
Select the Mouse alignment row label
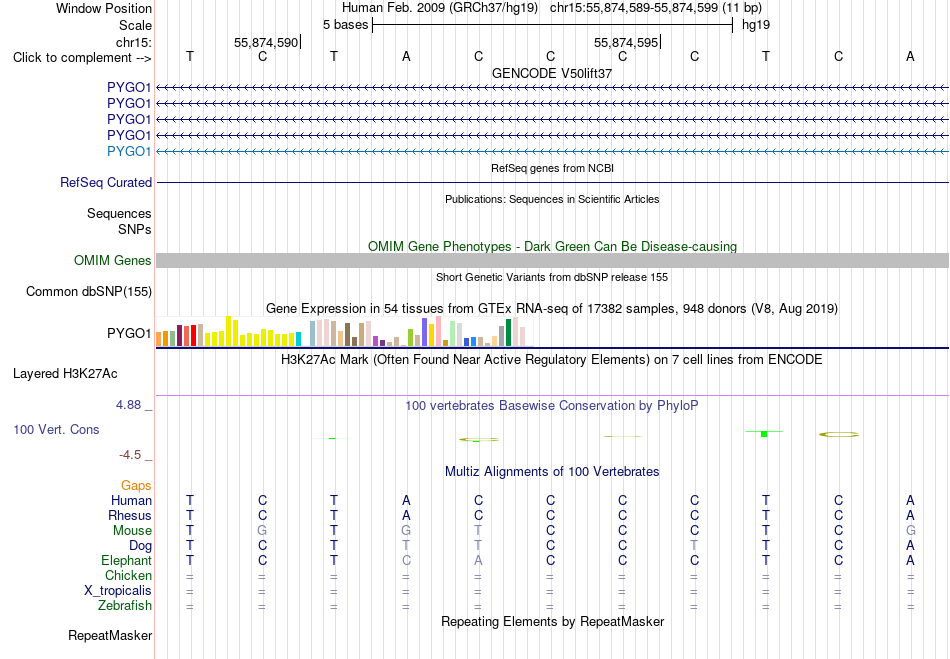click(132, 531)
